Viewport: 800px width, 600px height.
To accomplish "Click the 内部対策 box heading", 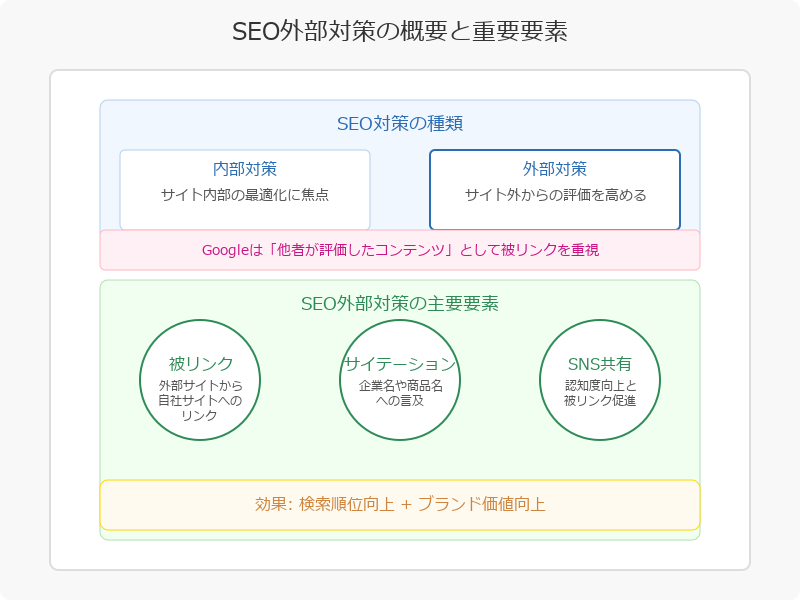I will click(245, 169).
